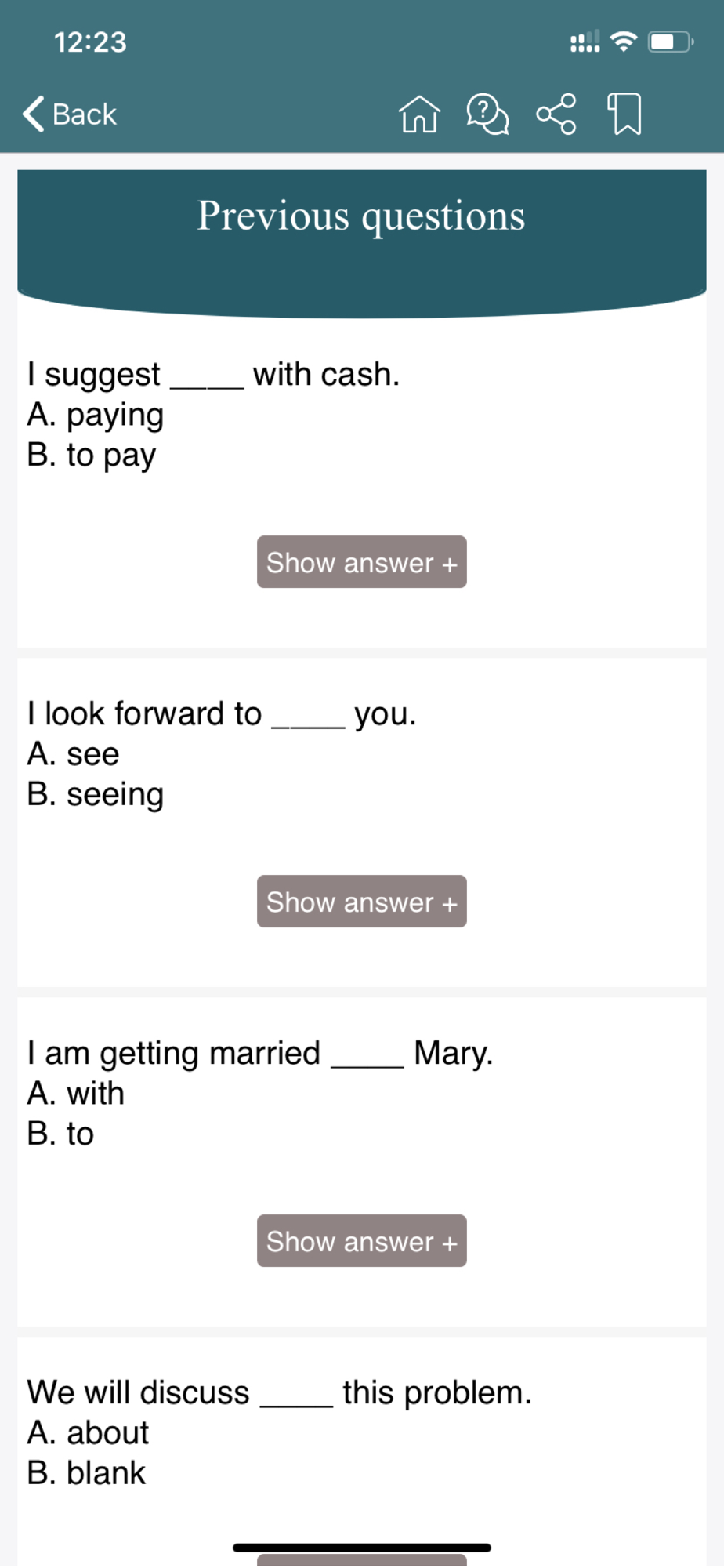Select option 'A. about'
The width and height of the screenshot is (724, 1568).
(x=88, y=1432)
